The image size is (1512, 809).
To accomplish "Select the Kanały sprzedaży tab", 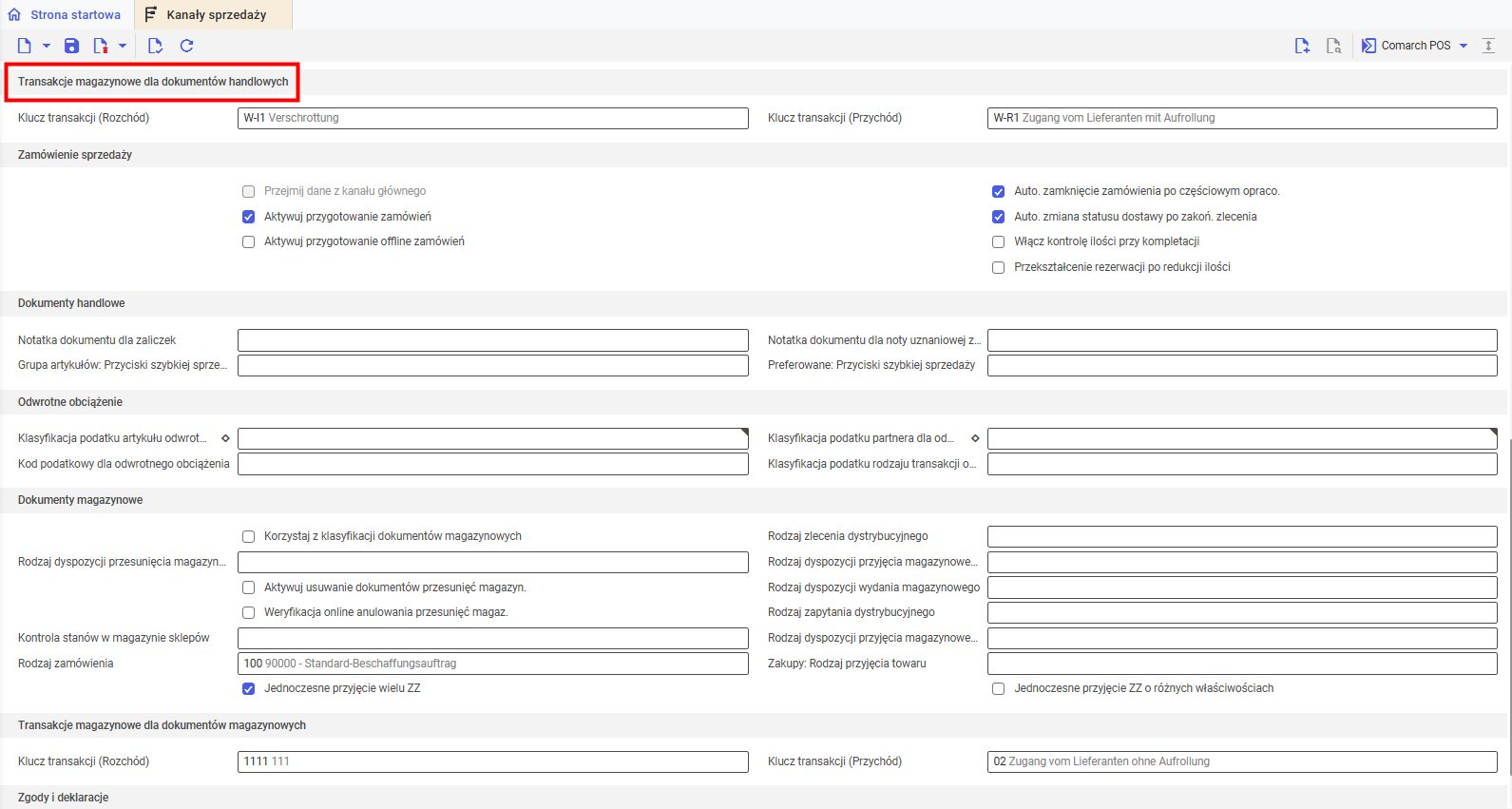I will [x=213, y=15].
